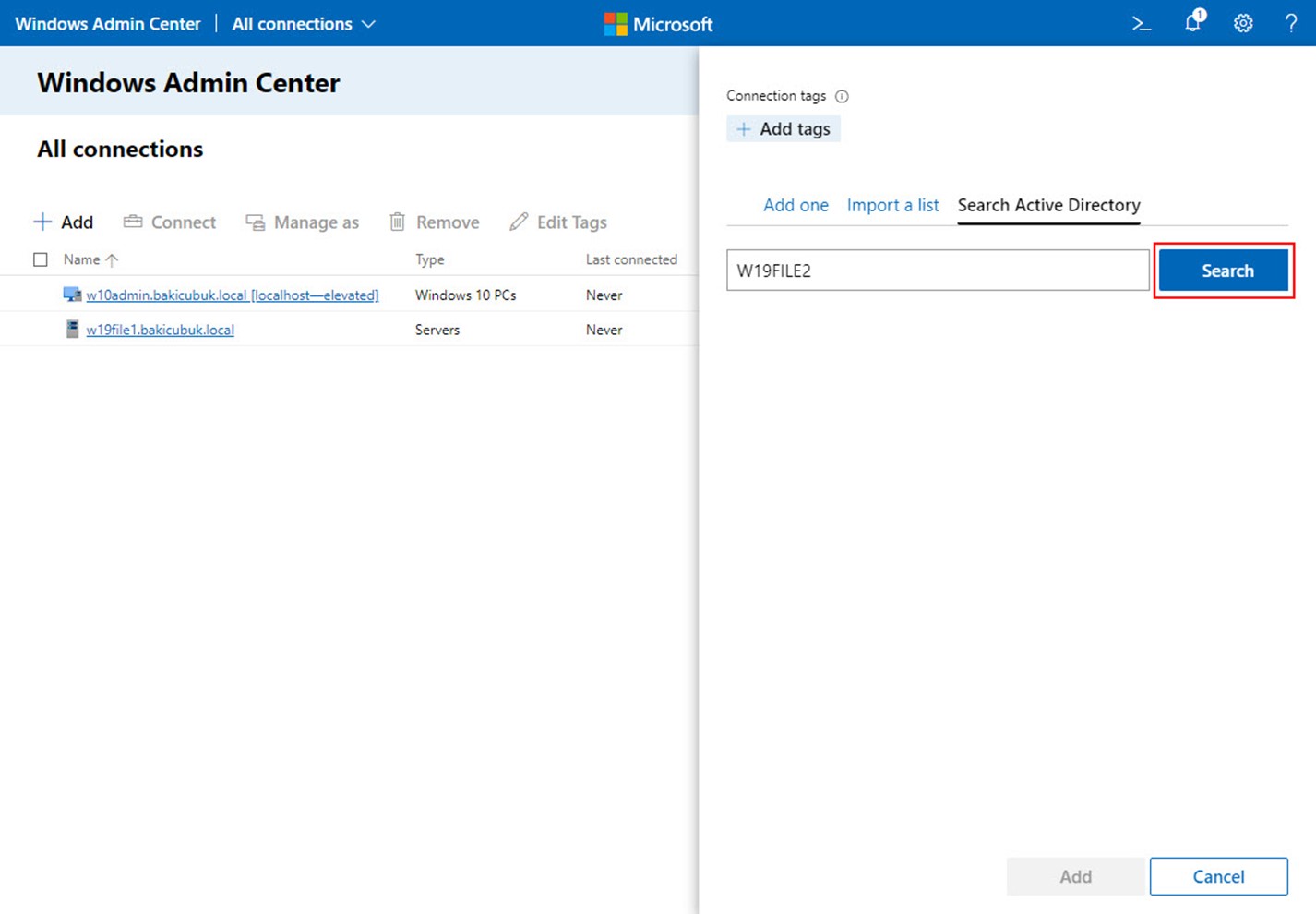This screenshot has height=914, width=1316.
Task: Switch to the Import a list tab
Action: (x=892, y=205)
